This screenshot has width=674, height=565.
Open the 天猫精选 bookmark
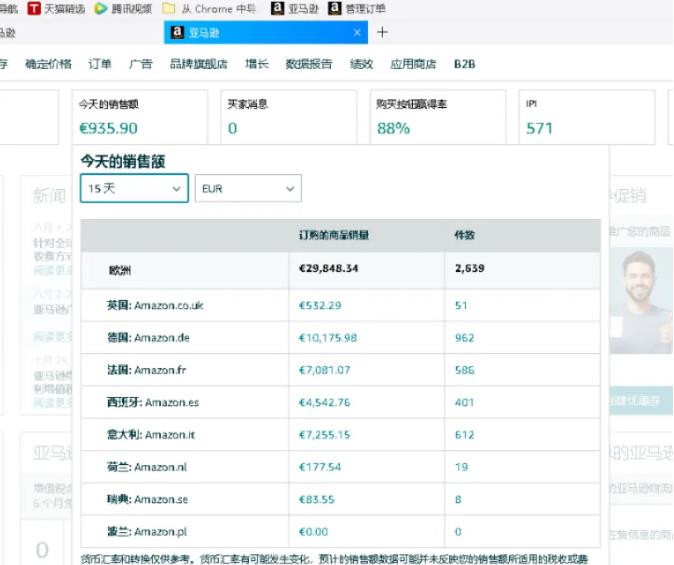click(x=56, y=8)
